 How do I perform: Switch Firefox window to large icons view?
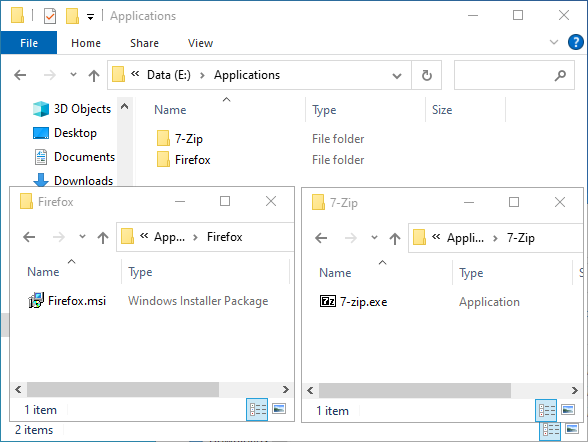coord(279,409)
